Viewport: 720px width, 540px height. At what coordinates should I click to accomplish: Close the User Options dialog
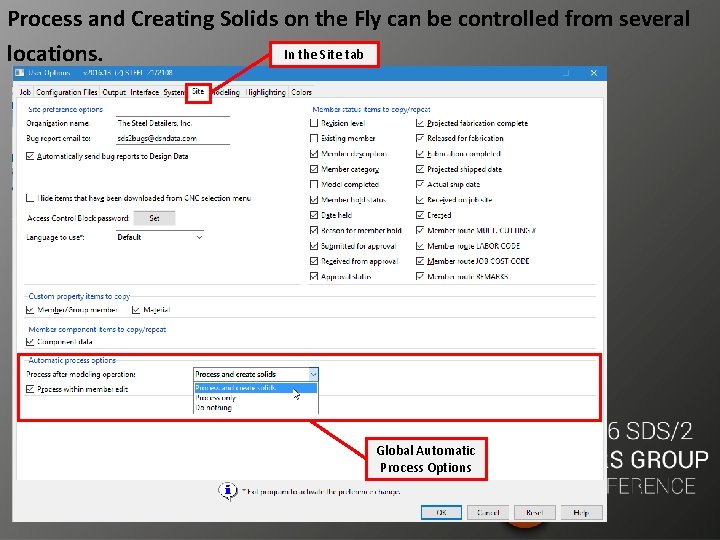(594, 73)
